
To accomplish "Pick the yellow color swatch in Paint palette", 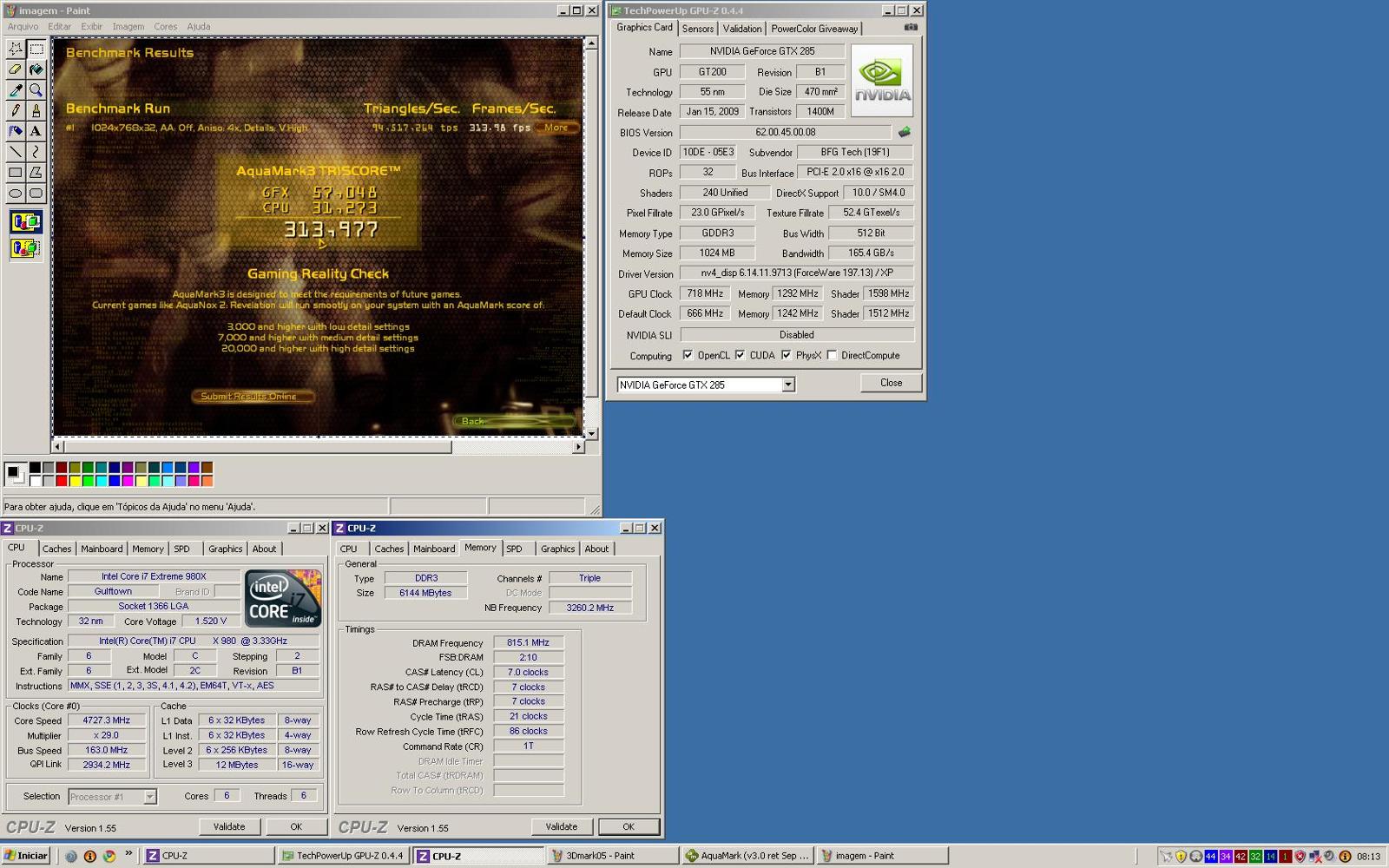I will [x=75, y=481].
